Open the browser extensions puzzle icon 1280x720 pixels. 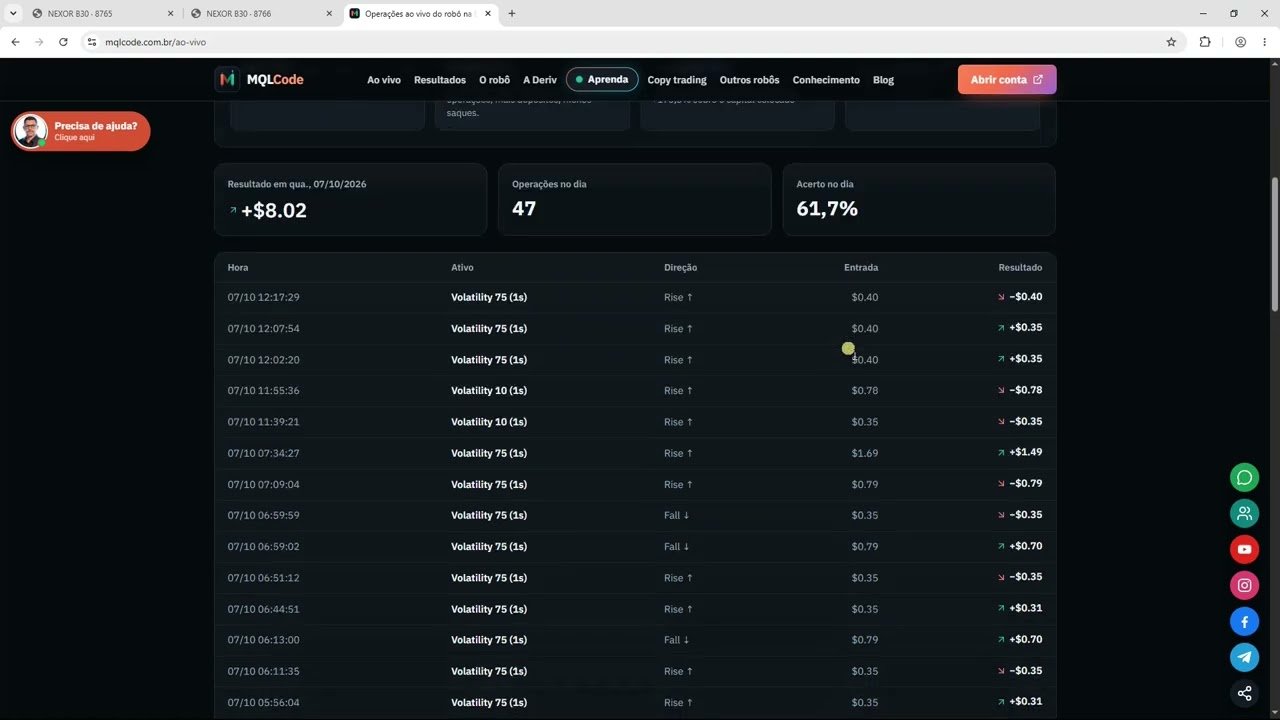(1205, 42)
